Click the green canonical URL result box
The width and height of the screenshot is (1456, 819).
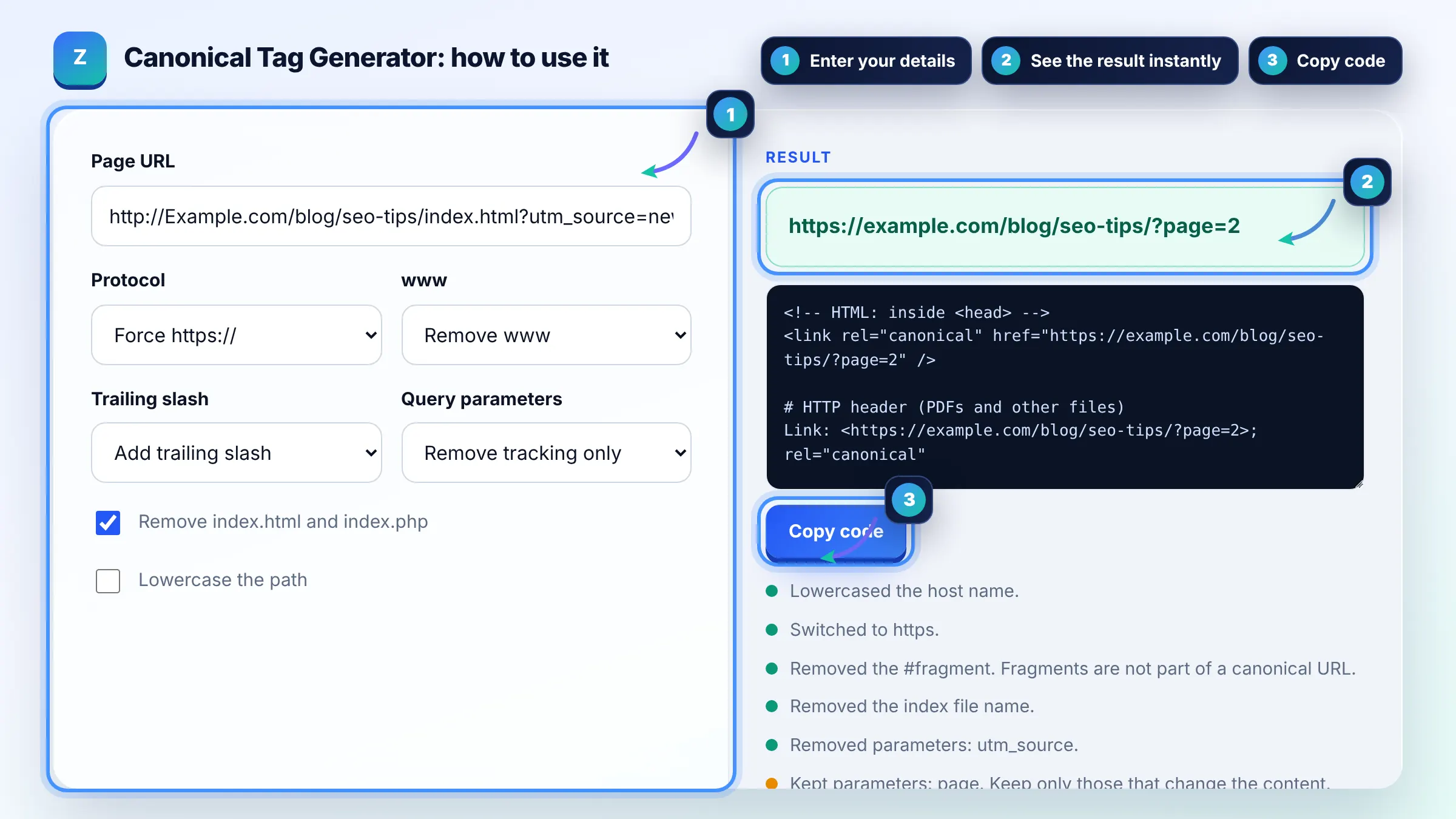coord(1065,226)
